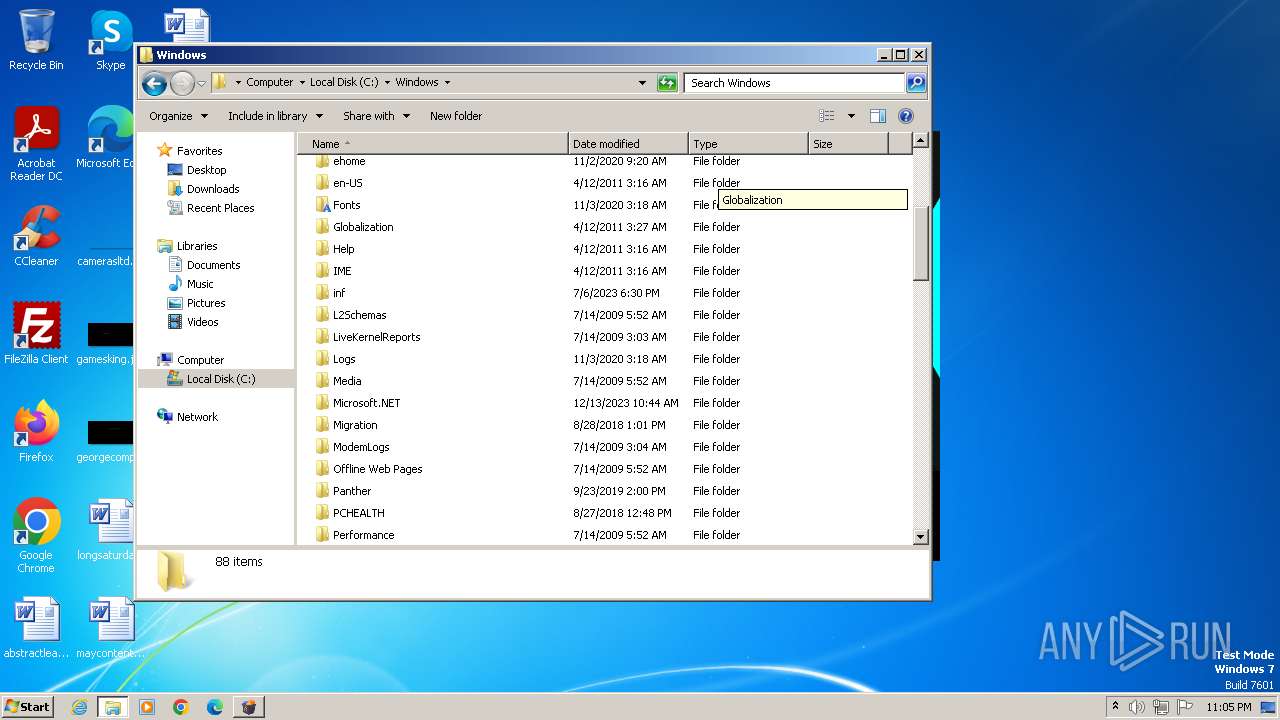
Task: Select Documents library
Action: 213,265
